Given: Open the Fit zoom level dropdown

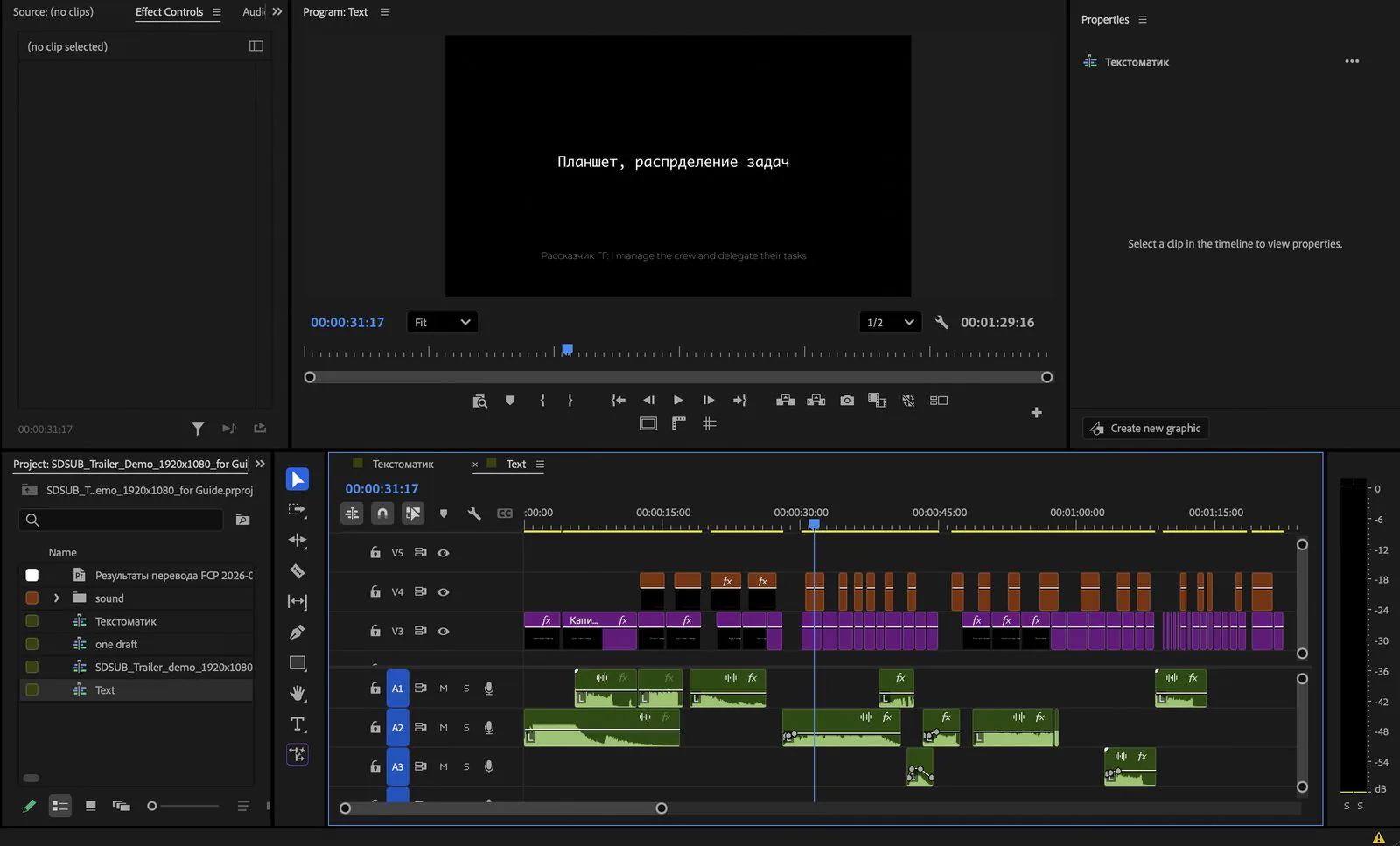Looking at the screenshot, I should (442, 322).
